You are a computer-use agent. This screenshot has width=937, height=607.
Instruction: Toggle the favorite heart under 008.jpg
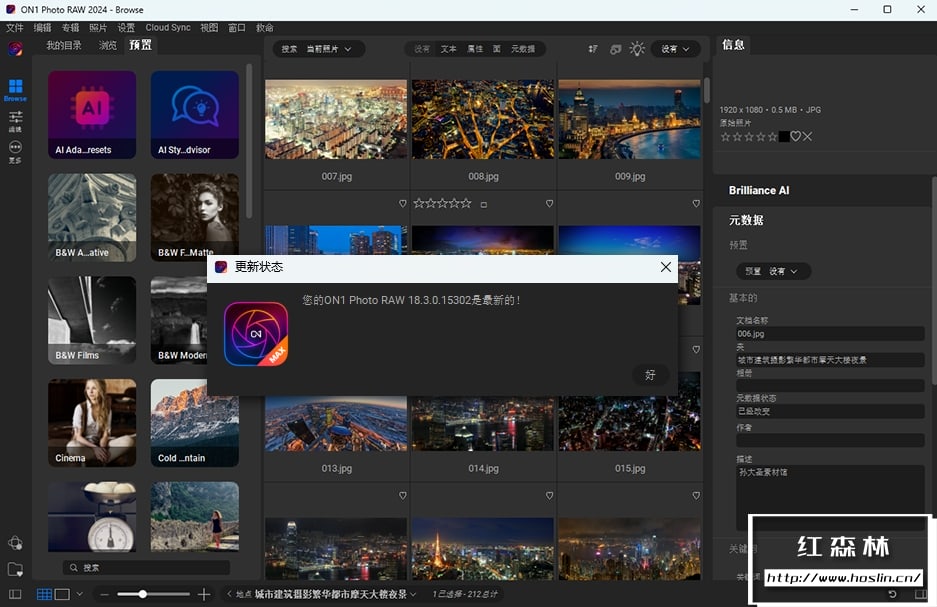[x=549, y=204]
